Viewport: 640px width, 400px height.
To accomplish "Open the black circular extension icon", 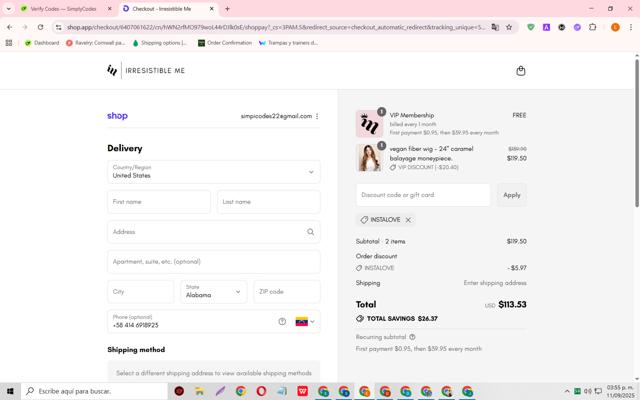I will [562, 27].
